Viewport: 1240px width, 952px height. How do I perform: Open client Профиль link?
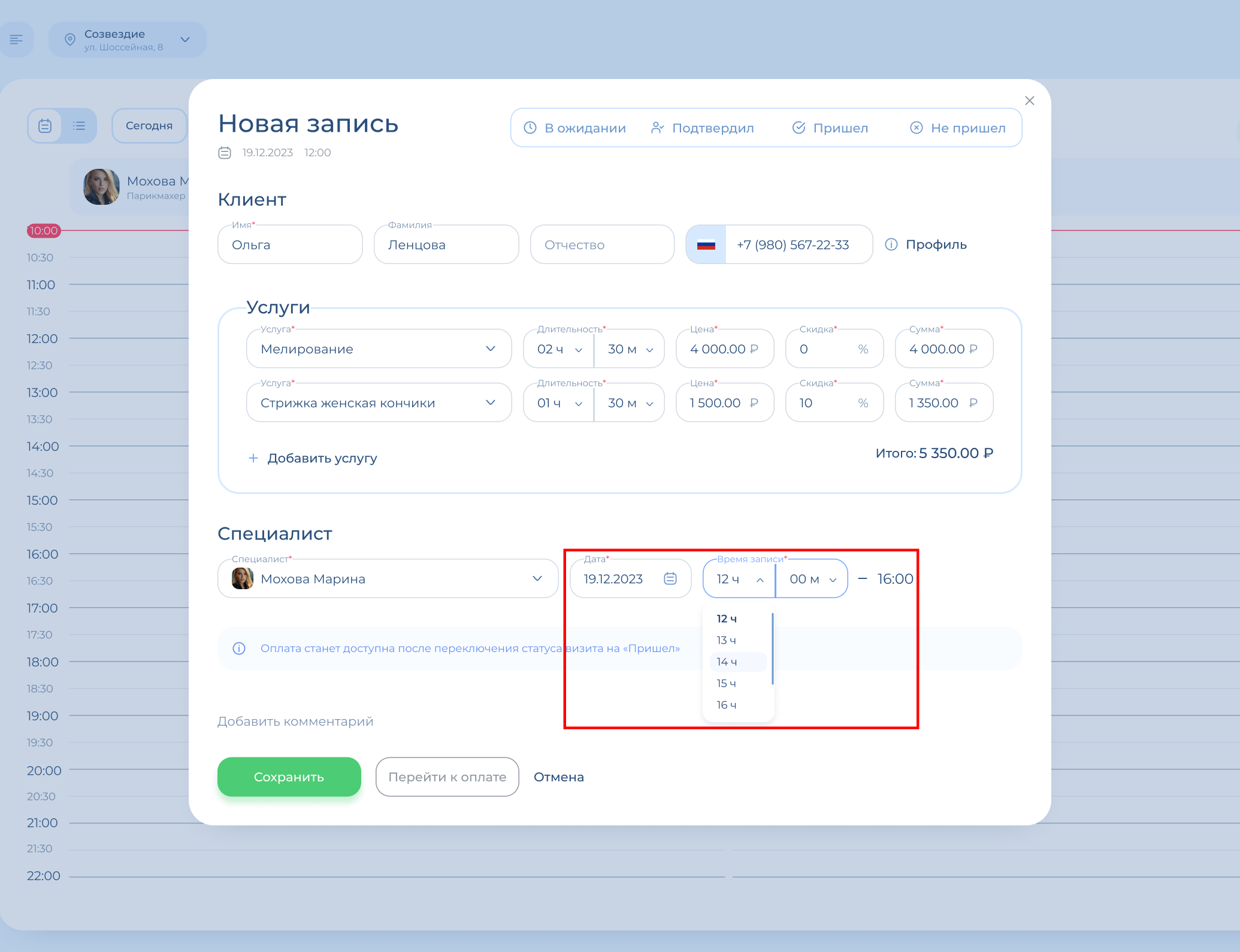[x=936, y=244]
